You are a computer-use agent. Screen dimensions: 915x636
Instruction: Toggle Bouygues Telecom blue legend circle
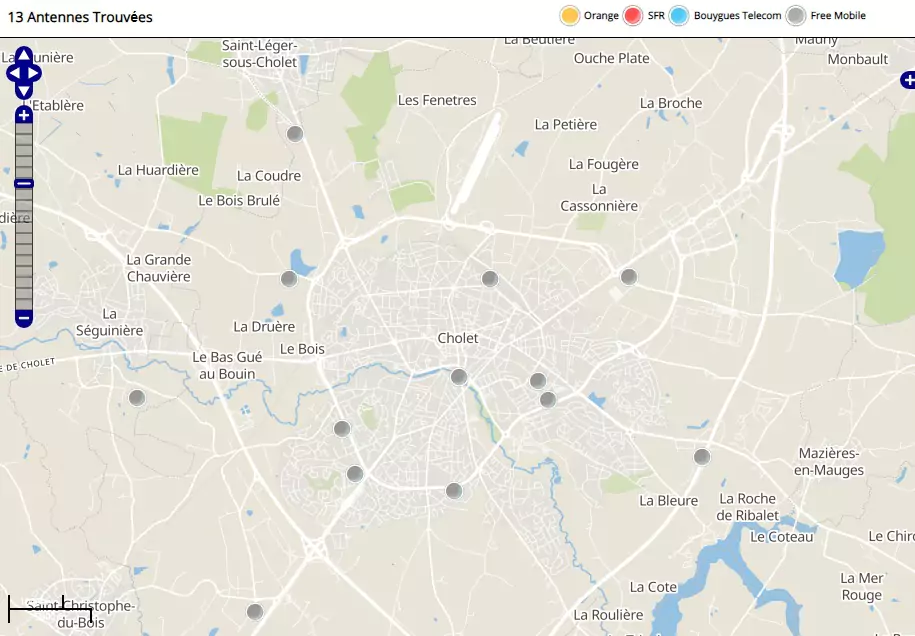pos(679,16)
